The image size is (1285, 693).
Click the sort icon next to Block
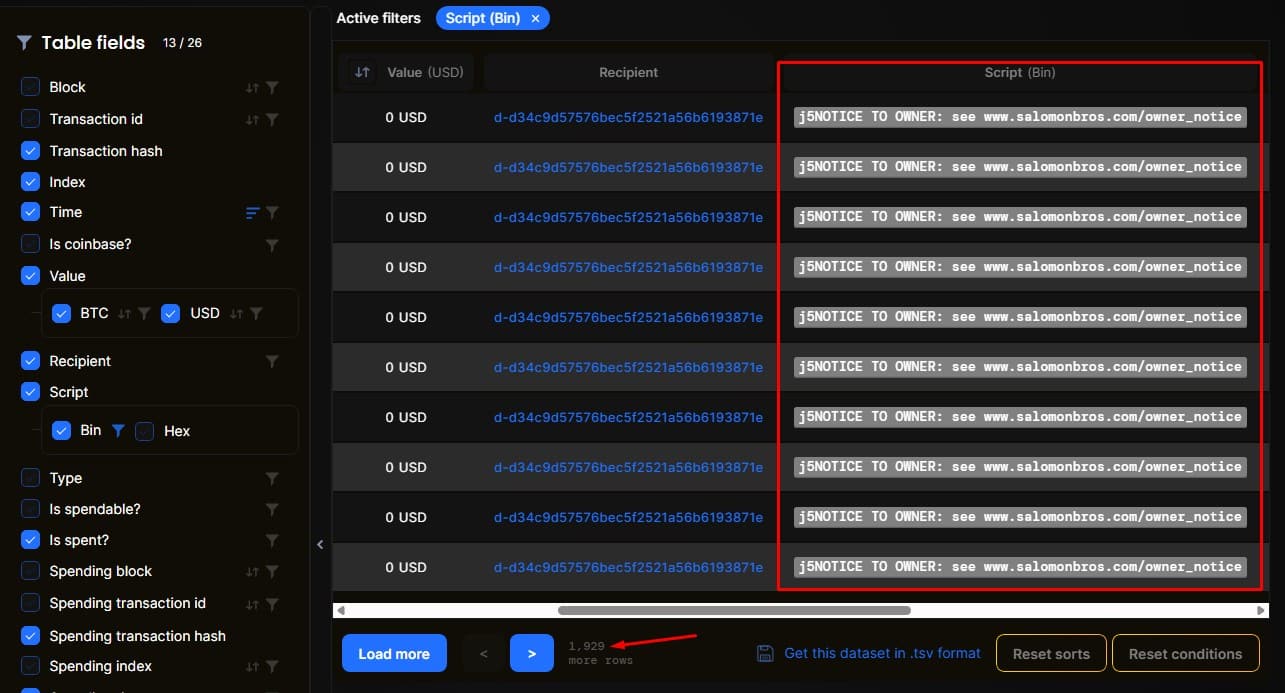252,88
